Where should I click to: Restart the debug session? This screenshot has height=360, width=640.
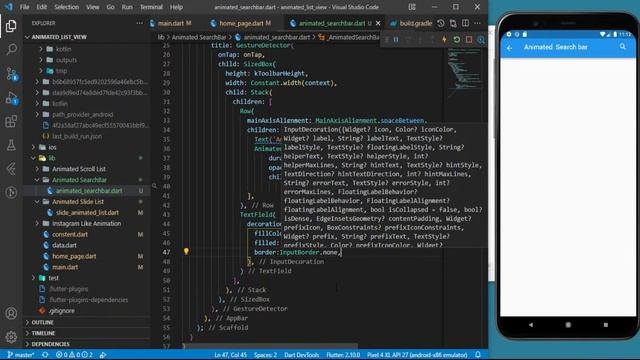point(456,40)
